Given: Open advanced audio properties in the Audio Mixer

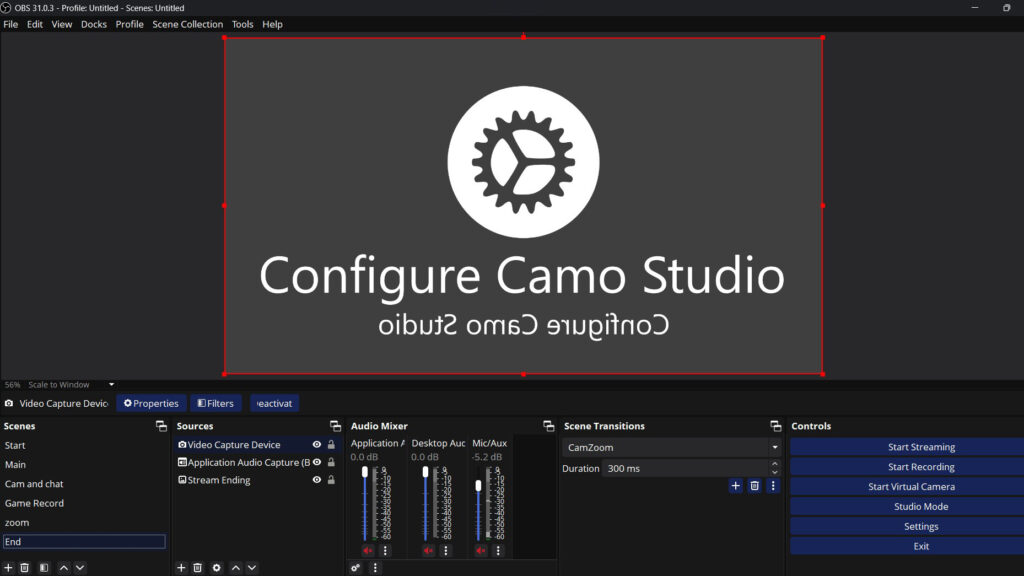Looking at the screenshot, I should [355, 568].
